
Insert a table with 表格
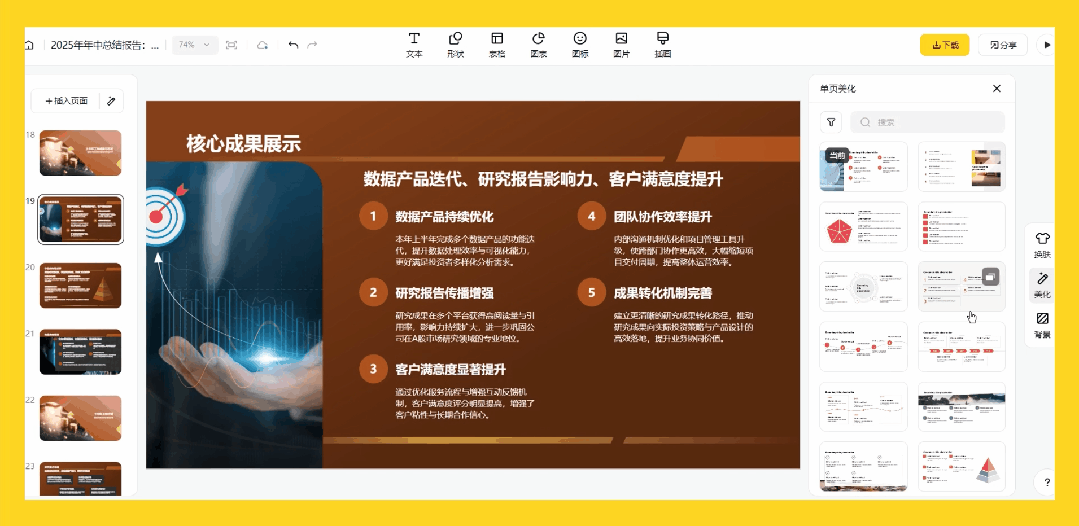[497, 45]
